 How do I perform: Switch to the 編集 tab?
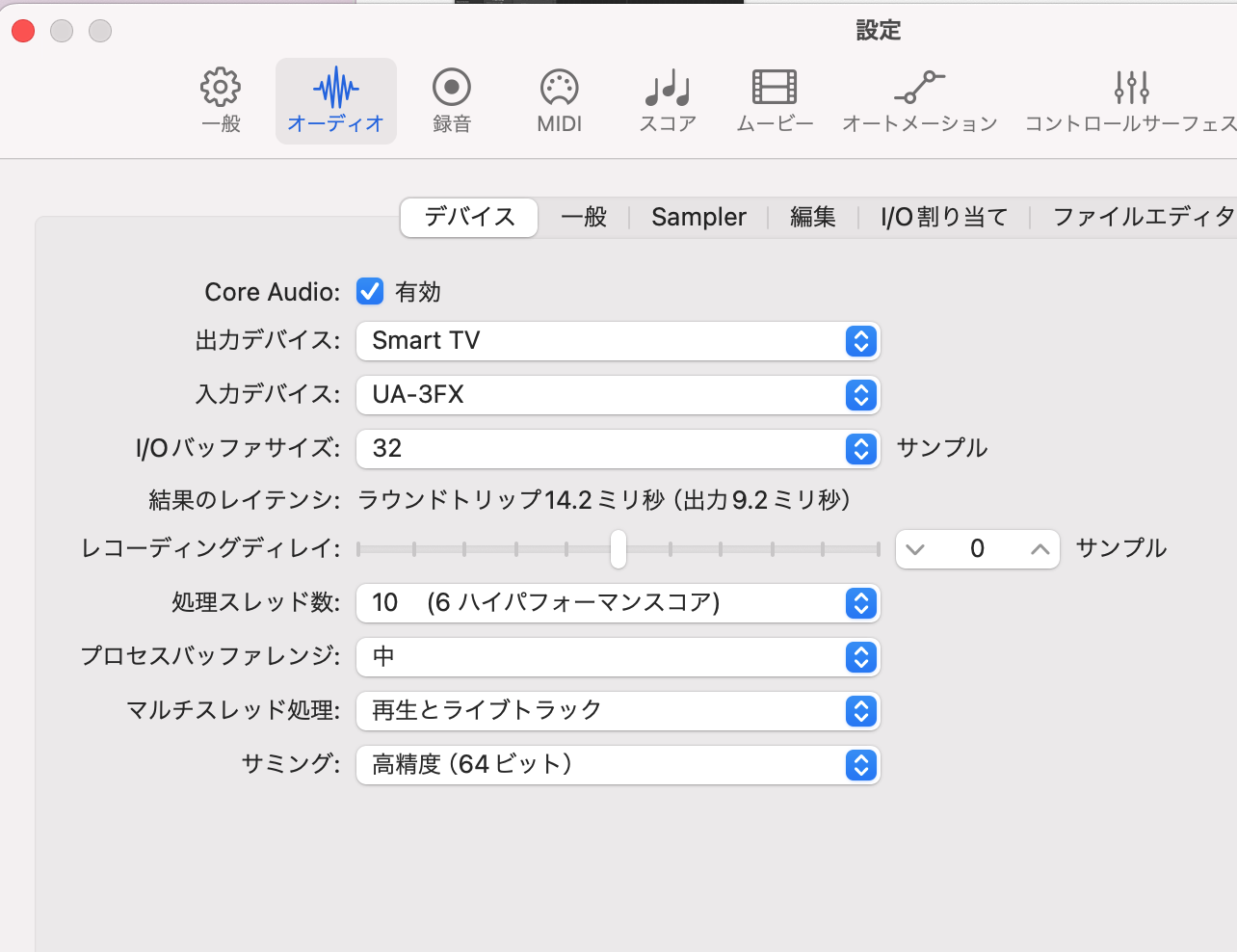pos(812,217)
